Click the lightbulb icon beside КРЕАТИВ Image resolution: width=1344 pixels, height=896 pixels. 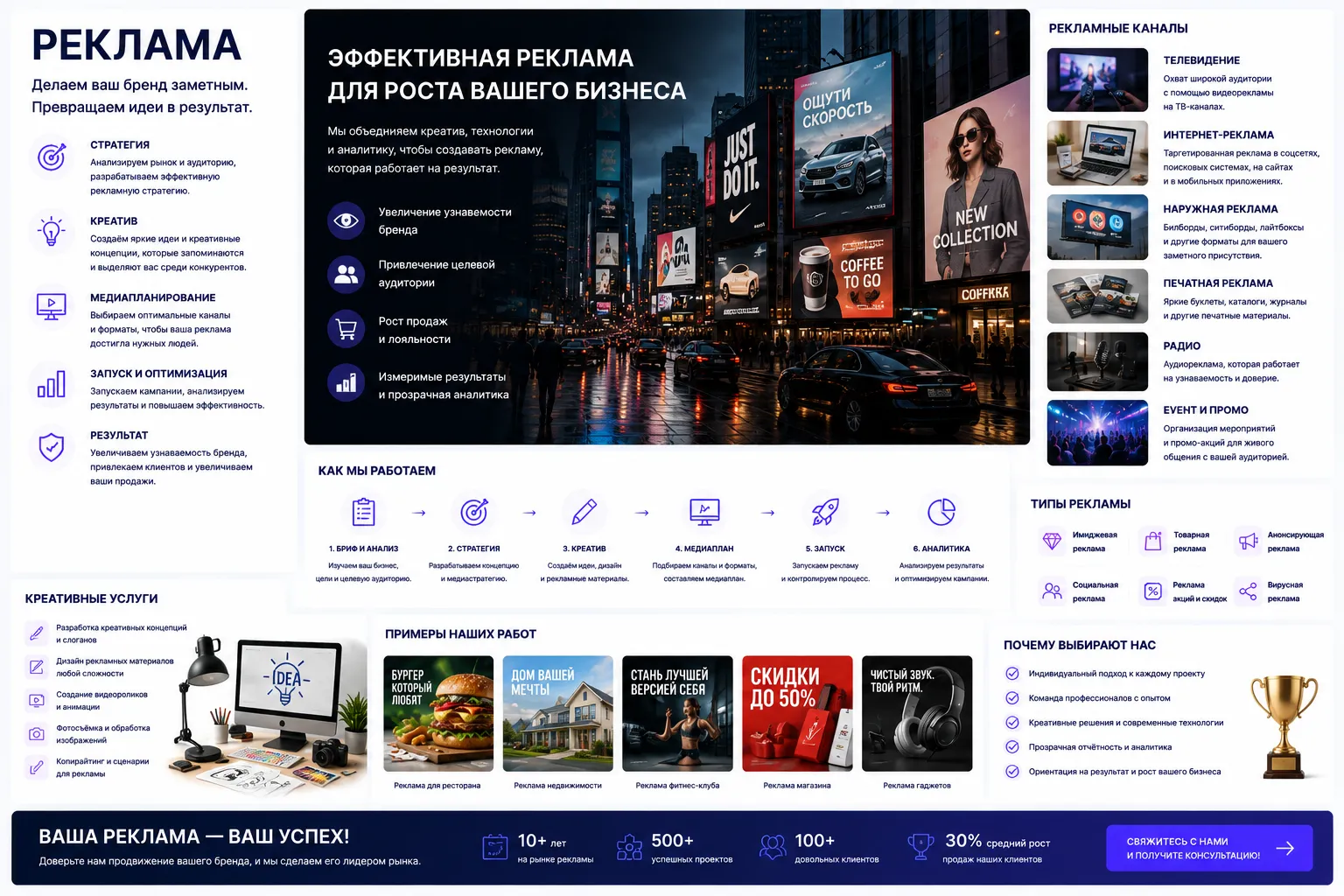pos(52,233)
